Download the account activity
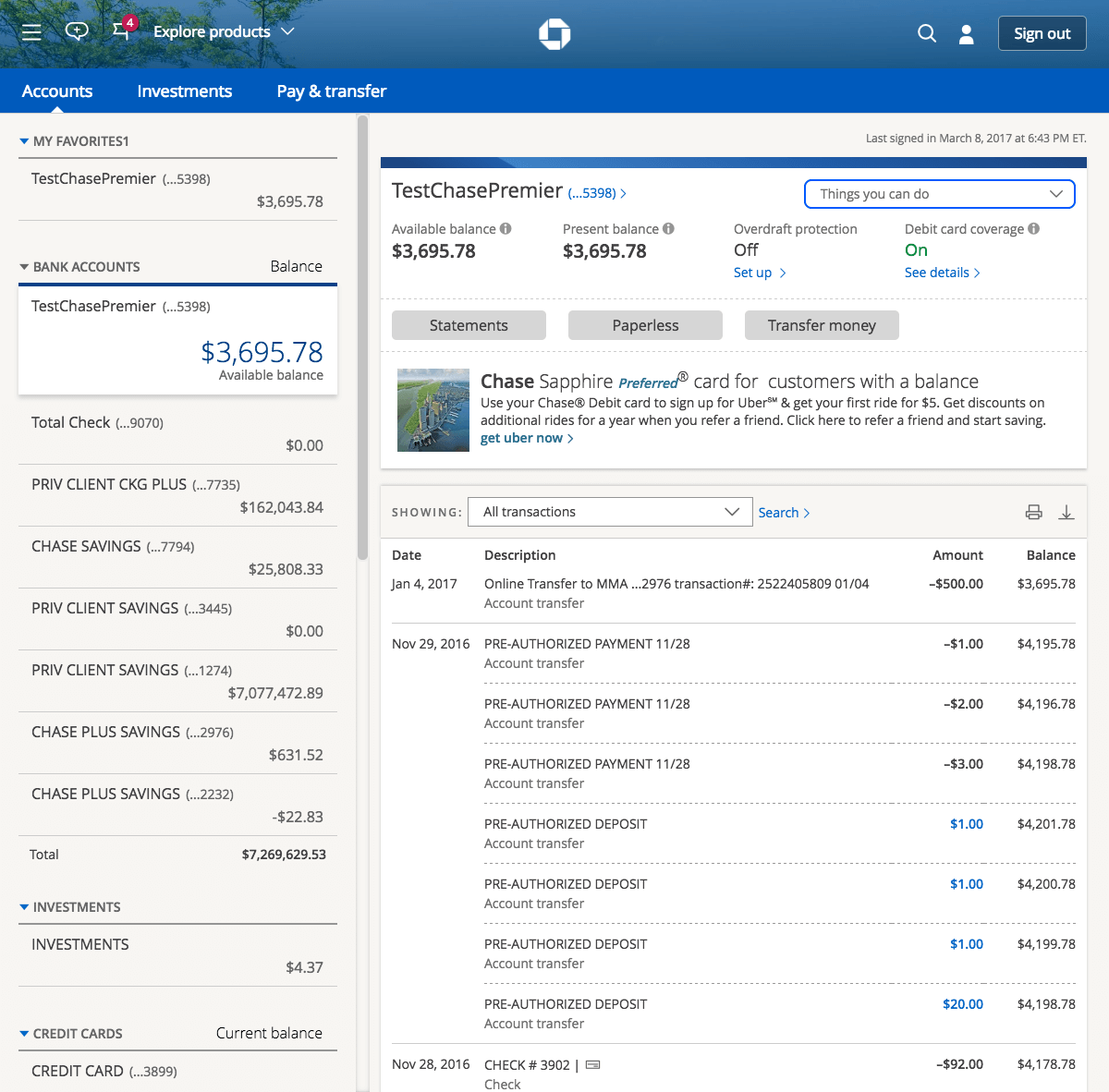This screenshot has height=1092, width=1109. click(1066, 512)
